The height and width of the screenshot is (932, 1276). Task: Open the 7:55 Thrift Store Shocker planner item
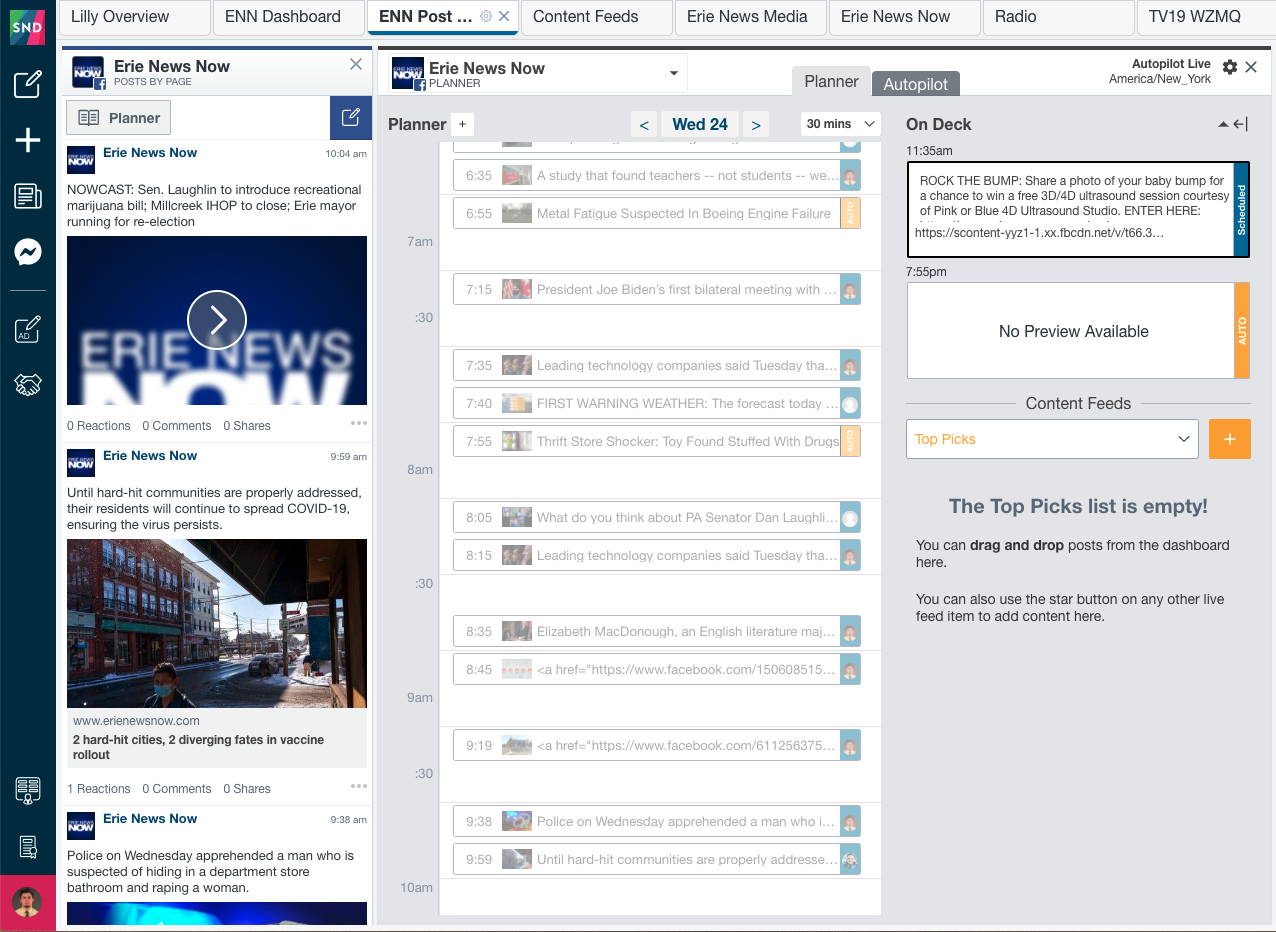pyautogui.click(x=657, y=441)
